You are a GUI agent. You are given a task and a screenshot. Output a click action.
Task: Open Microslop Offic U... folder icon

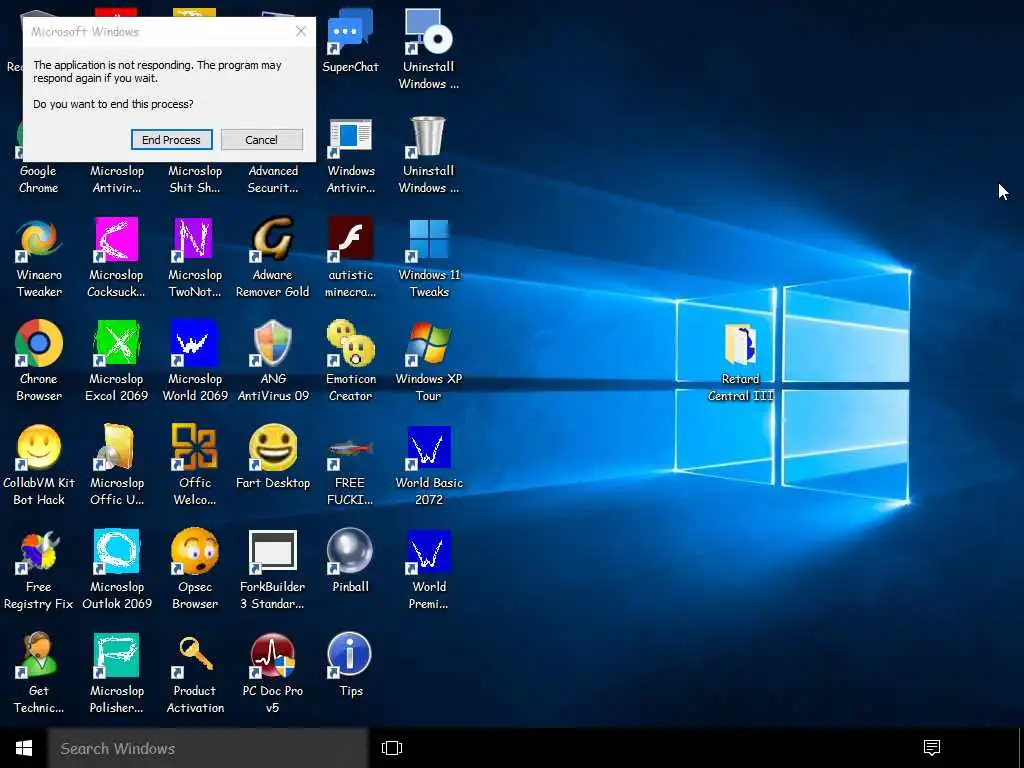(117, 465)
